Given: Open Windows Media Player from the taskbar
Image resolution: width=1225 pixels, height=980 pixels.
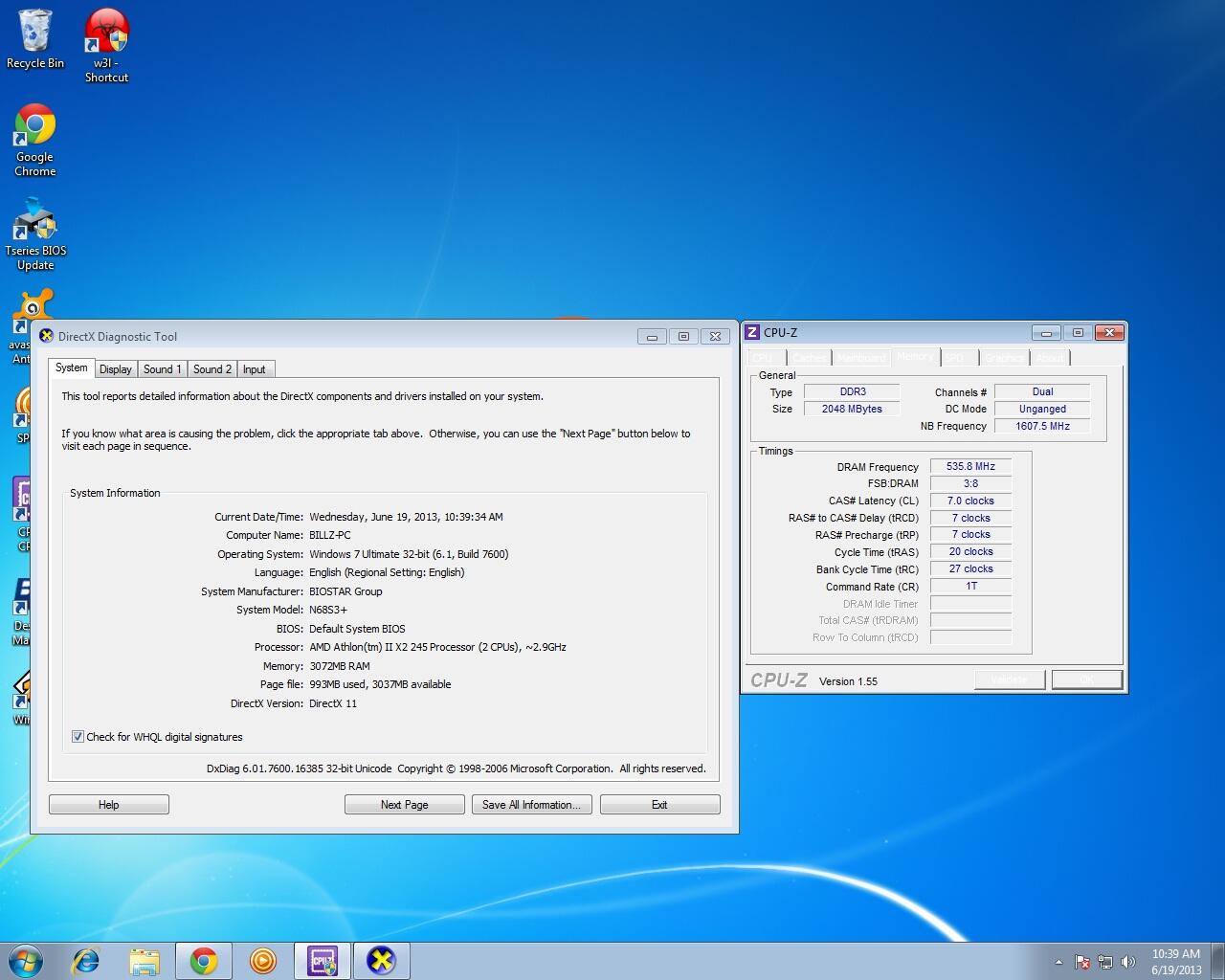Looking at the screenshot, I should (263, 961).
